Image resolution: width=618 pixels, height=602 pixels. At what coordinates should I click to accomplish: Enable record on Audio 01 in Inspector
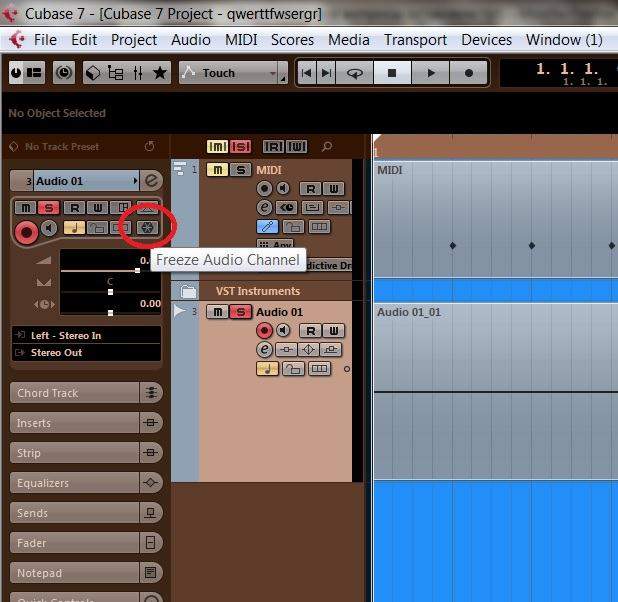[x=26, y=231]
